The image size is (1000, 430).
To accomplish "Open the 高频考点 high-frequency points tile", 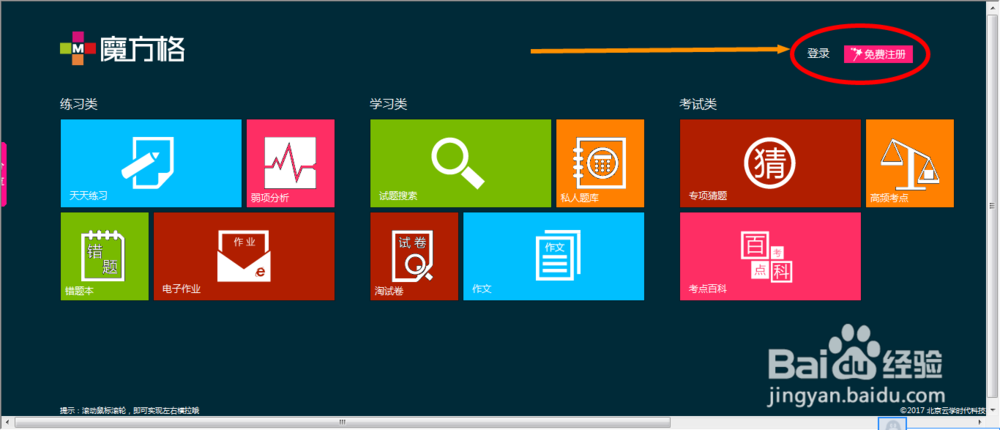I will click(x=910, y=163).
